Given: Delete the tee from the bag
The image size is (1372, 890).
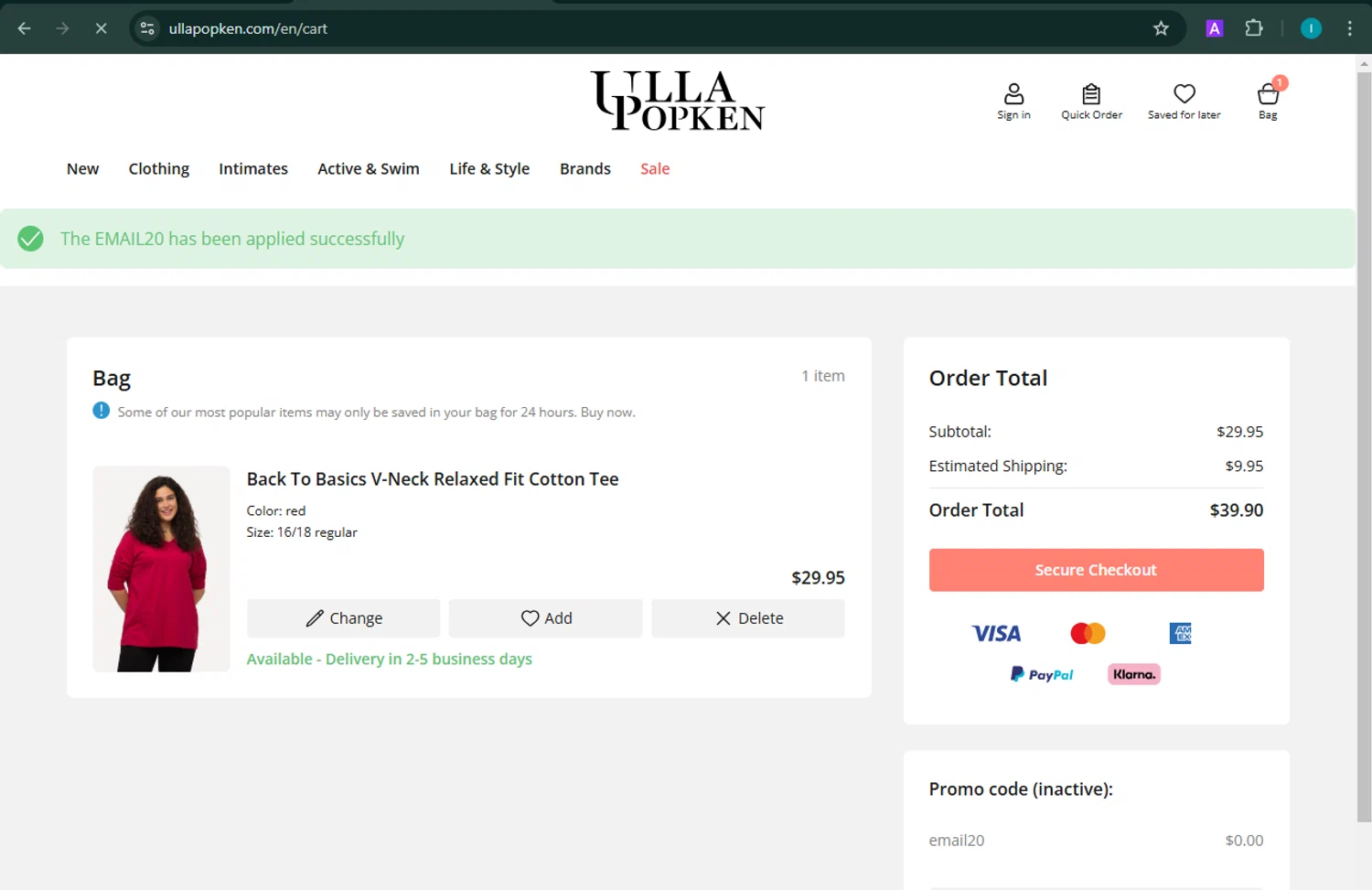Looking at the screenshot, I should tap(748, 618).
